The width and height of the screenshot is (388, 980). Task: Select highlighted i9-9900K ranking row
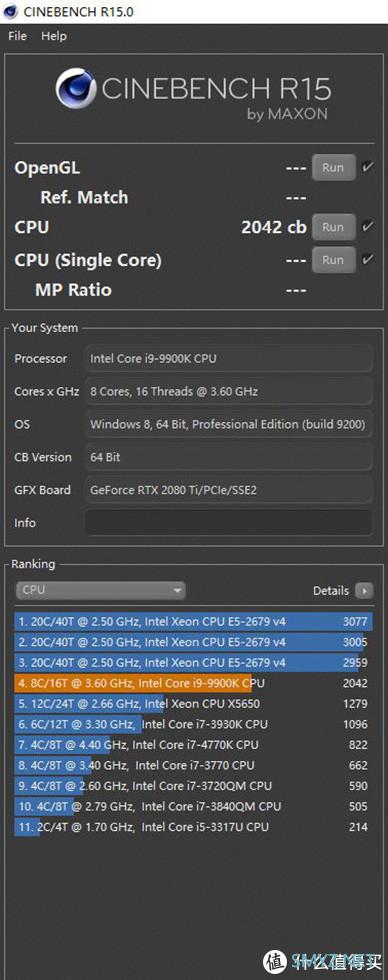point(194,683)
